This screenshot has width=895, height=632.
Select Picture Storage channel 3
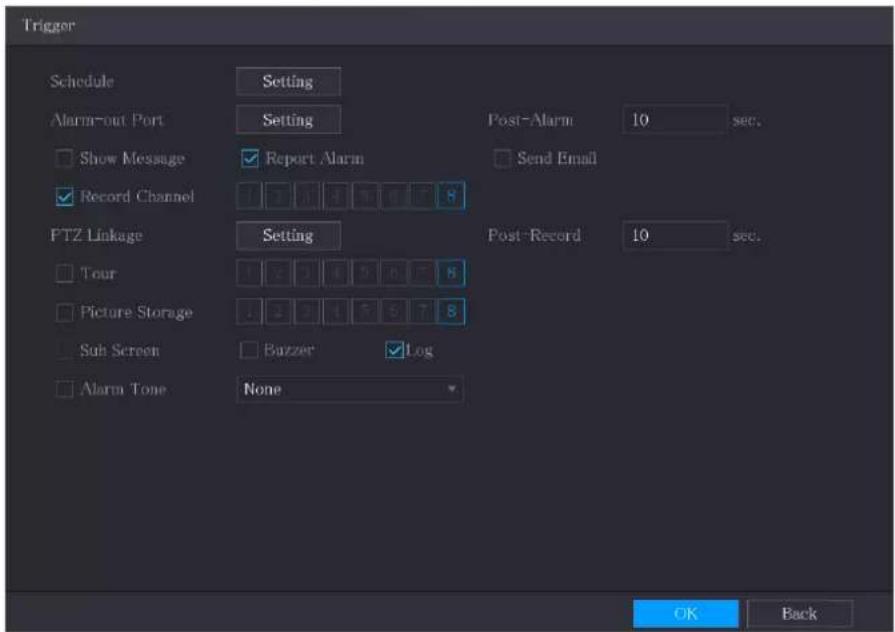pyautogui.click(x=307, y=312)
